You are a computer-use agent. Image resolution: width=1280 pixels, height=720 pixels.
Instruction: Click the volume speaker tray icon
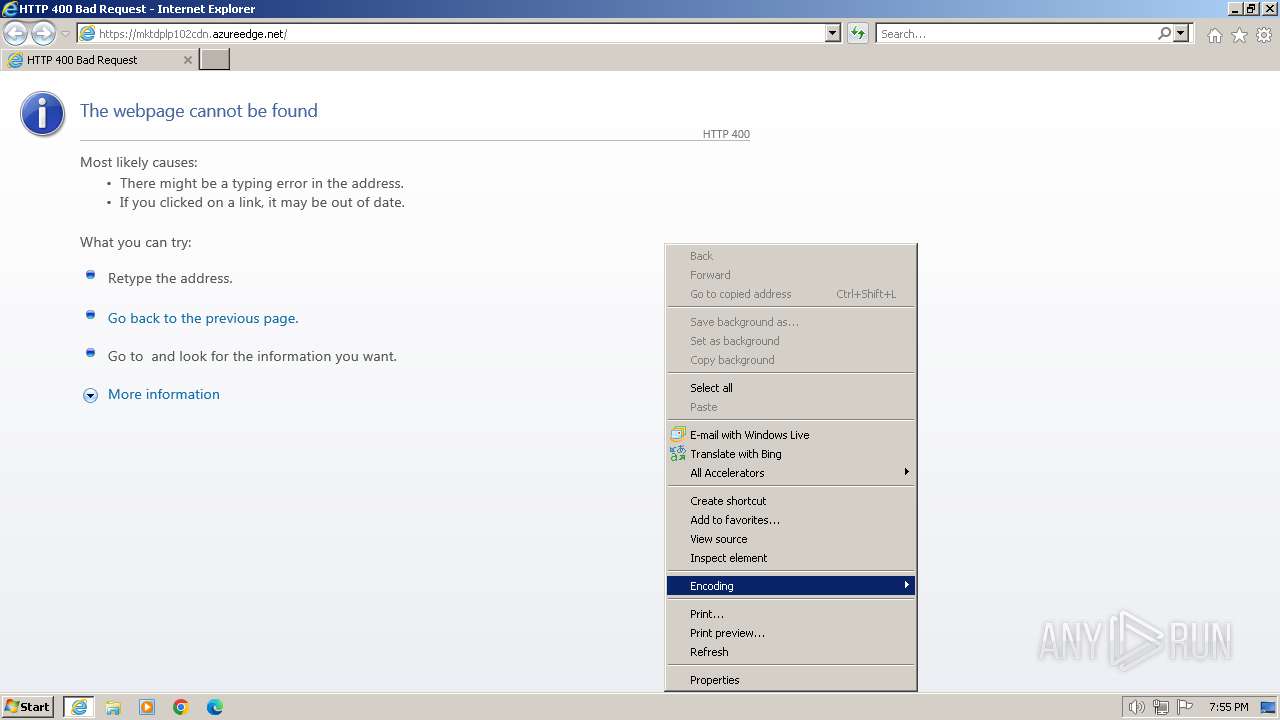pyautogui.click(x=1136, y=707)
